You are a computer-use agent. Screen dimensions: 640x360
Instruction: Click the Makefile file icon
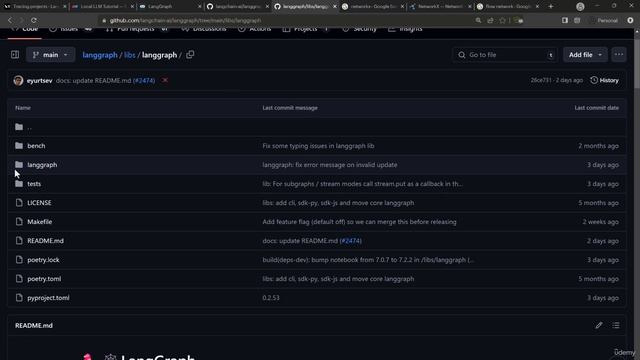pos(19,222)
